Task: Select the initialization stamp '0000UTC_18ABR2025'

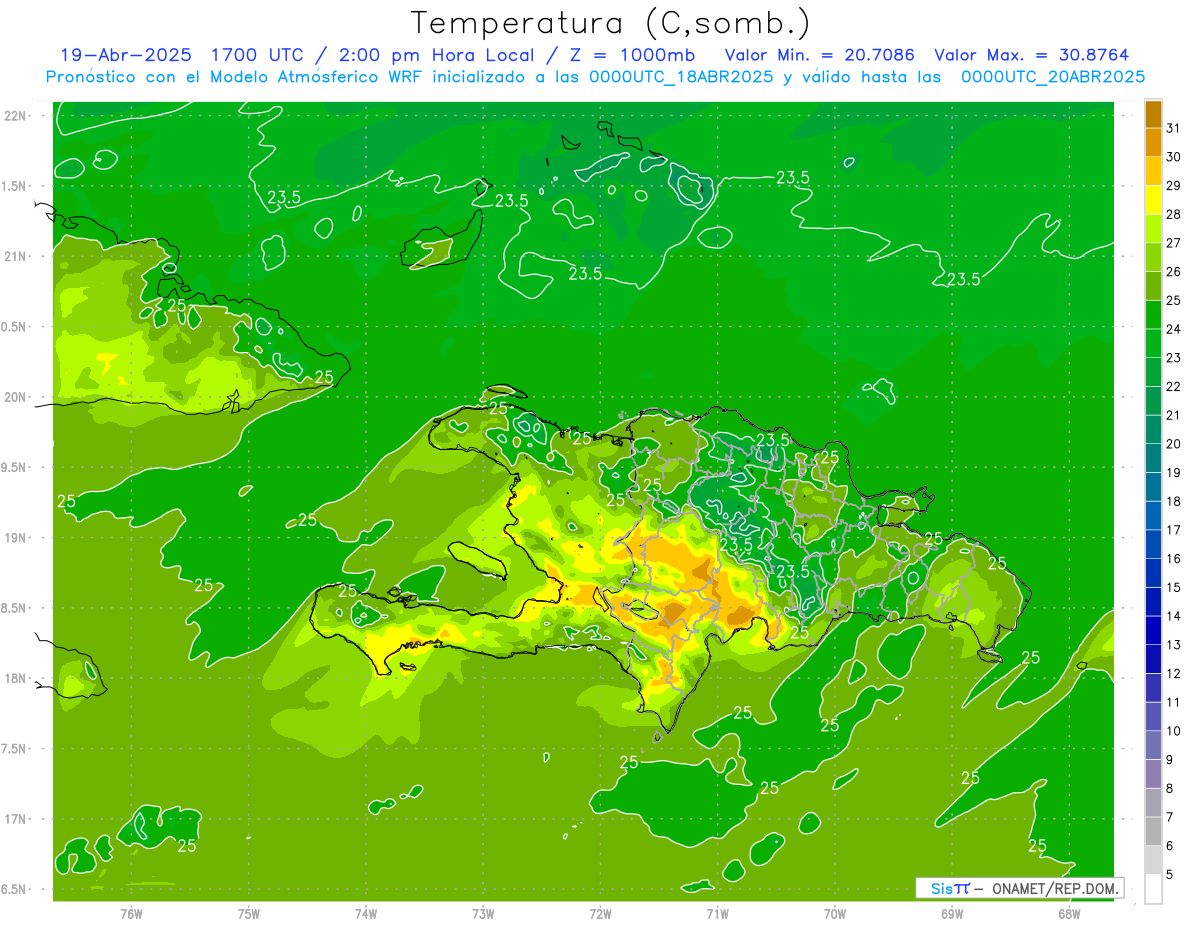Action: click(x=680, y=77)
